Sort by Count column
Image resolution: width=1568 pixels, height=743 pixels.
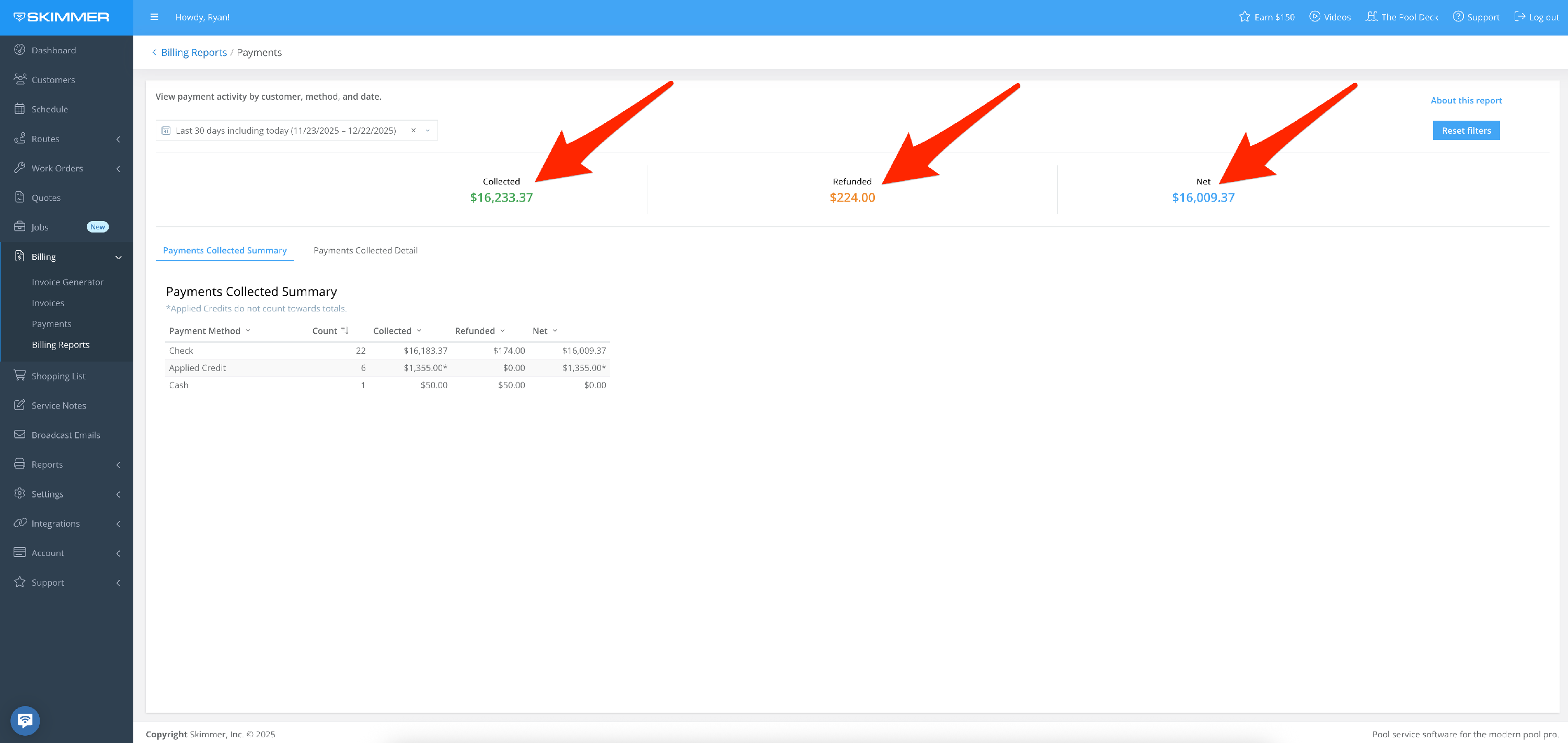(344, 330)
